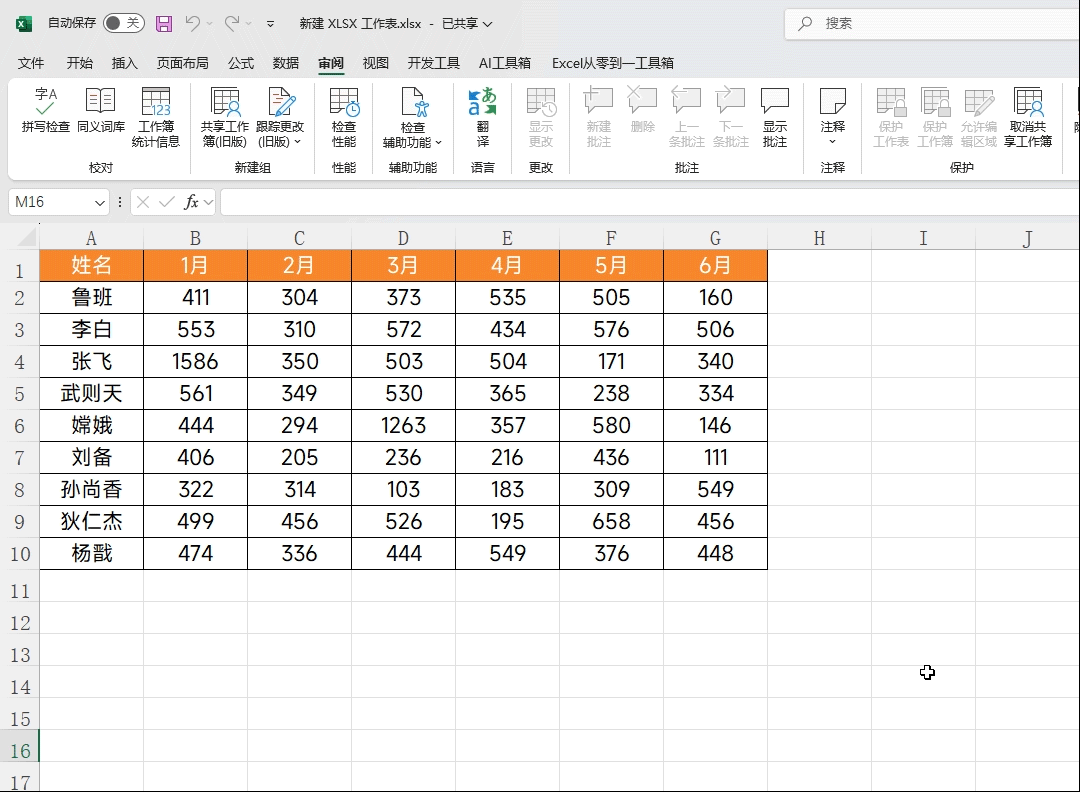Open 工作簿统计信息 workbook statistics
Screen dimensions: 1080x792
tap(156, 102)
